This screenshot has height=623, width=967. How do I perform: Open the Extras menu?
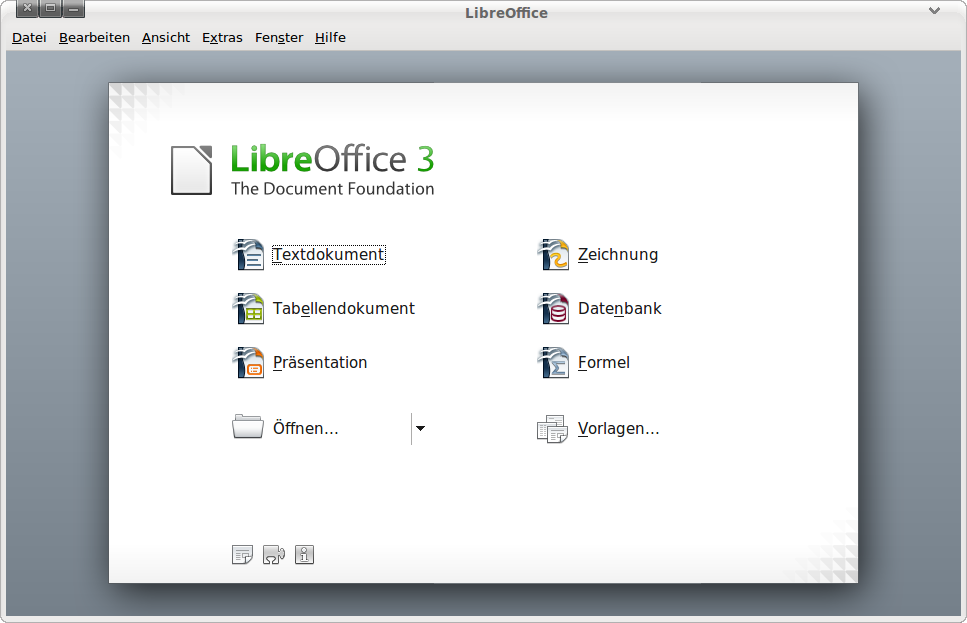click(222, 38)
